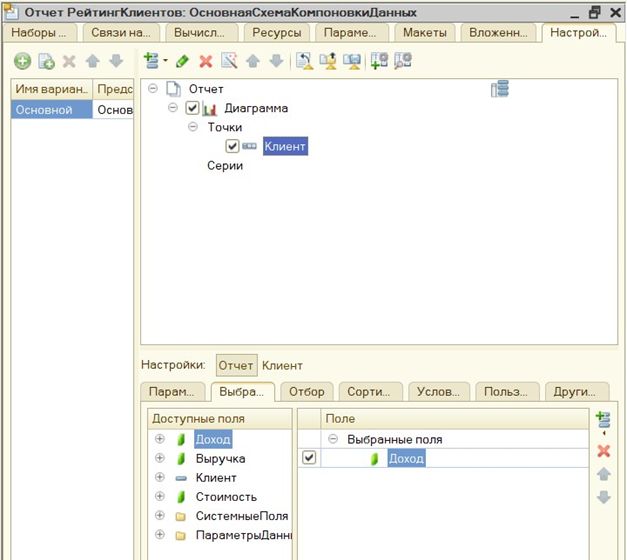Click element custom settings icon with green plus
Viewport: 627px width, 560px height.
point(379,61)
